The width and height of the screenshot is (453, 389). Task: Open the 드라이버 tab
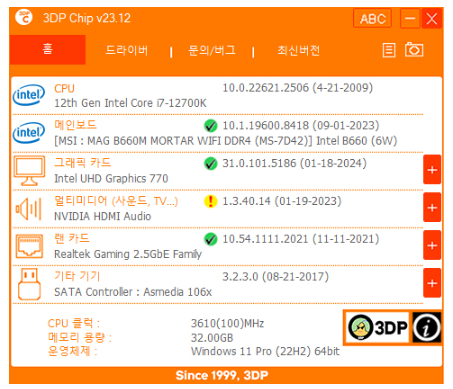127,50
